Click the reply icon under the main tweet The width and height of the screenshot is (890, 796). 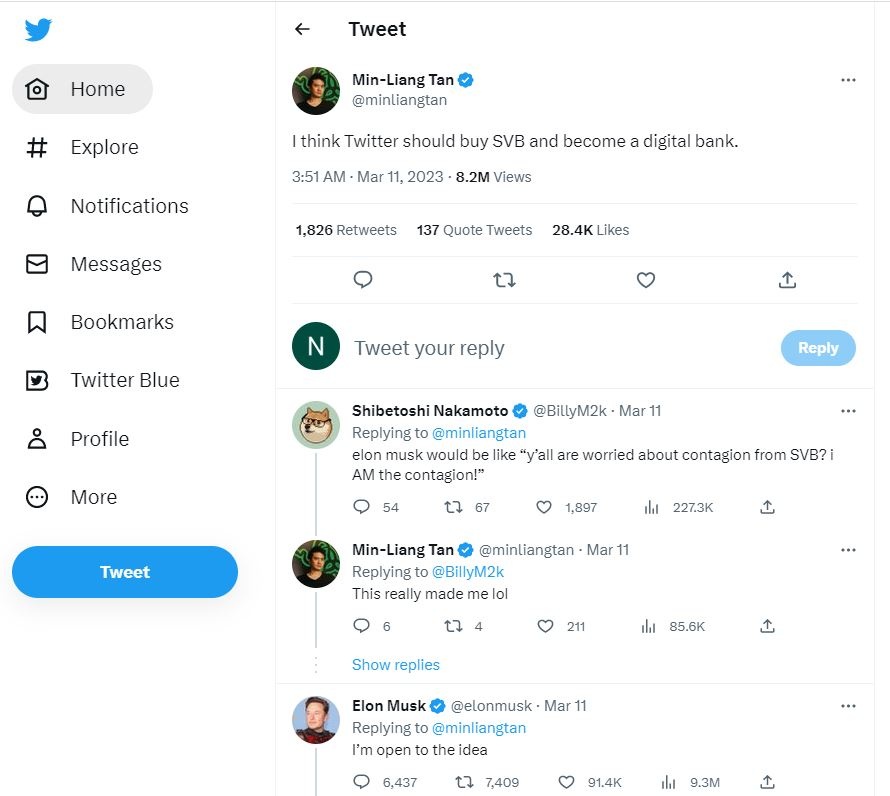click(x=363, y=280)
